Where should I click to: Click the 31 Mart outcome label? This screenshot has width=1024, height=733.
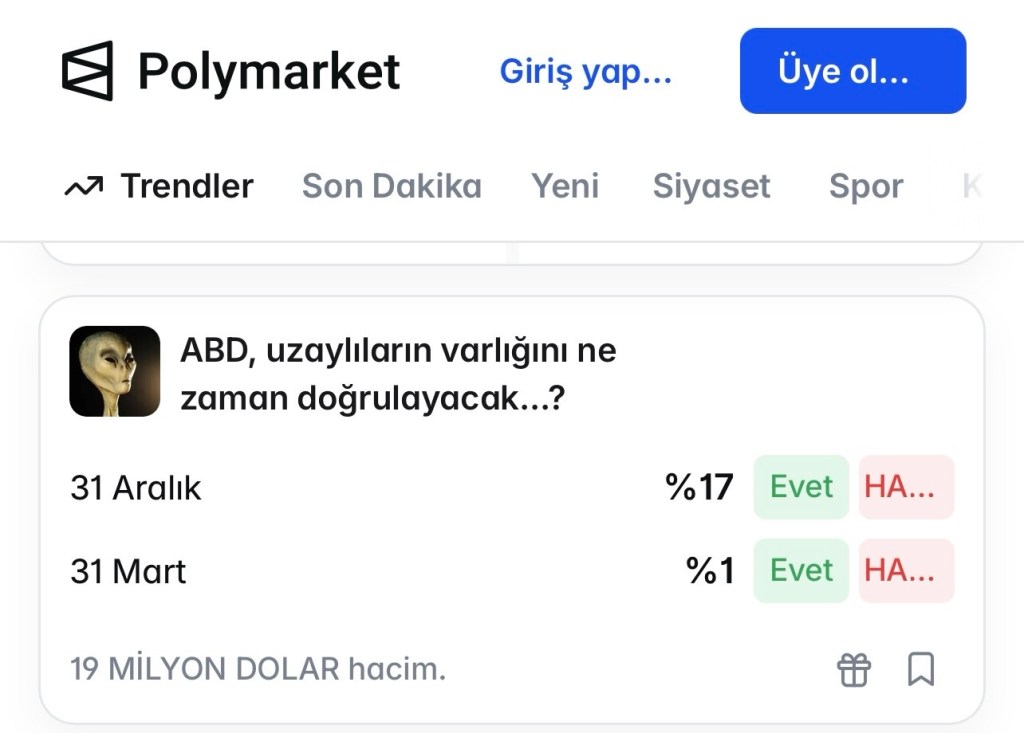(128, 572)
